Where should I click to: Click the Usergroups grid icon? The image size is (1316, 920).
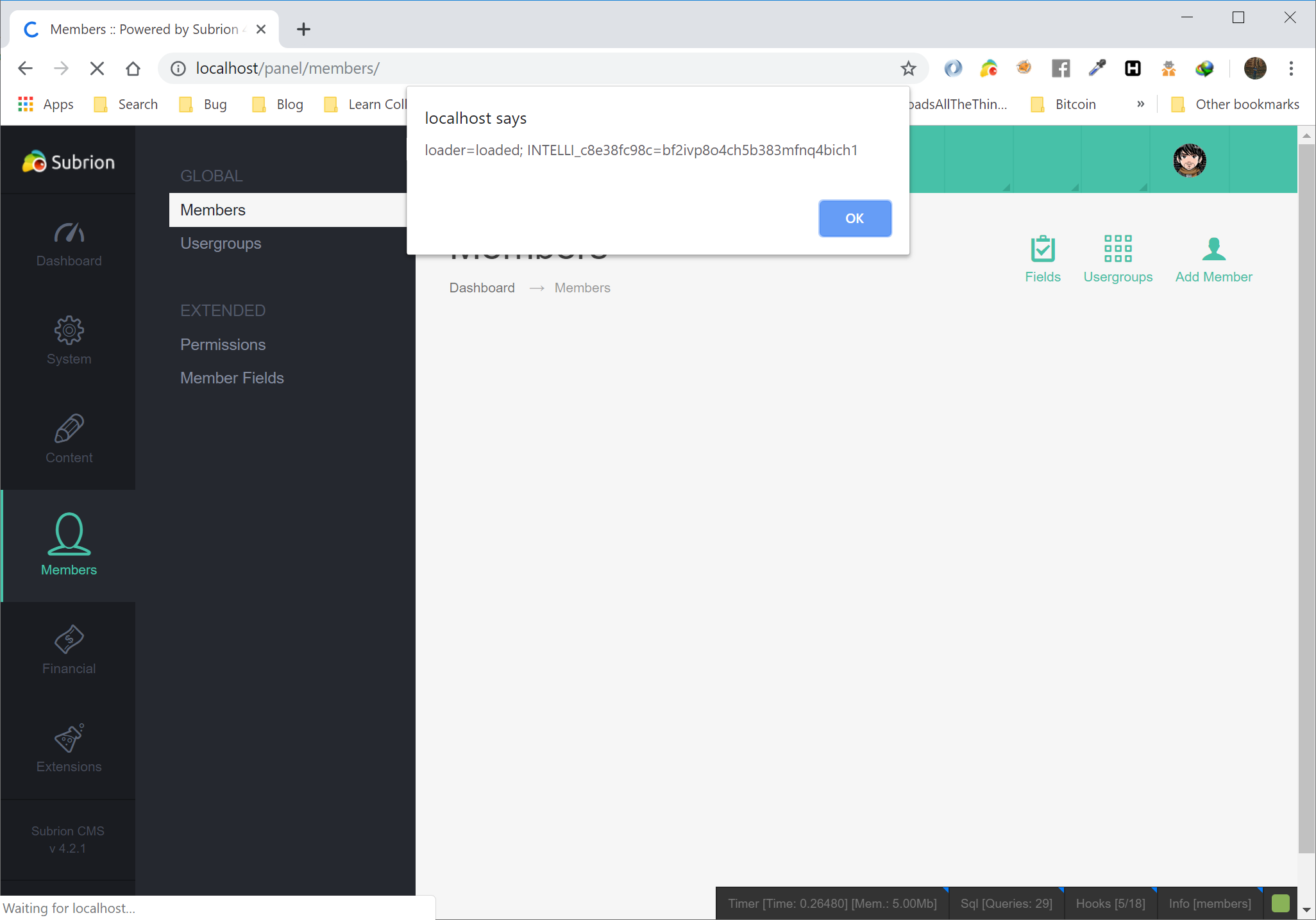1117,249
